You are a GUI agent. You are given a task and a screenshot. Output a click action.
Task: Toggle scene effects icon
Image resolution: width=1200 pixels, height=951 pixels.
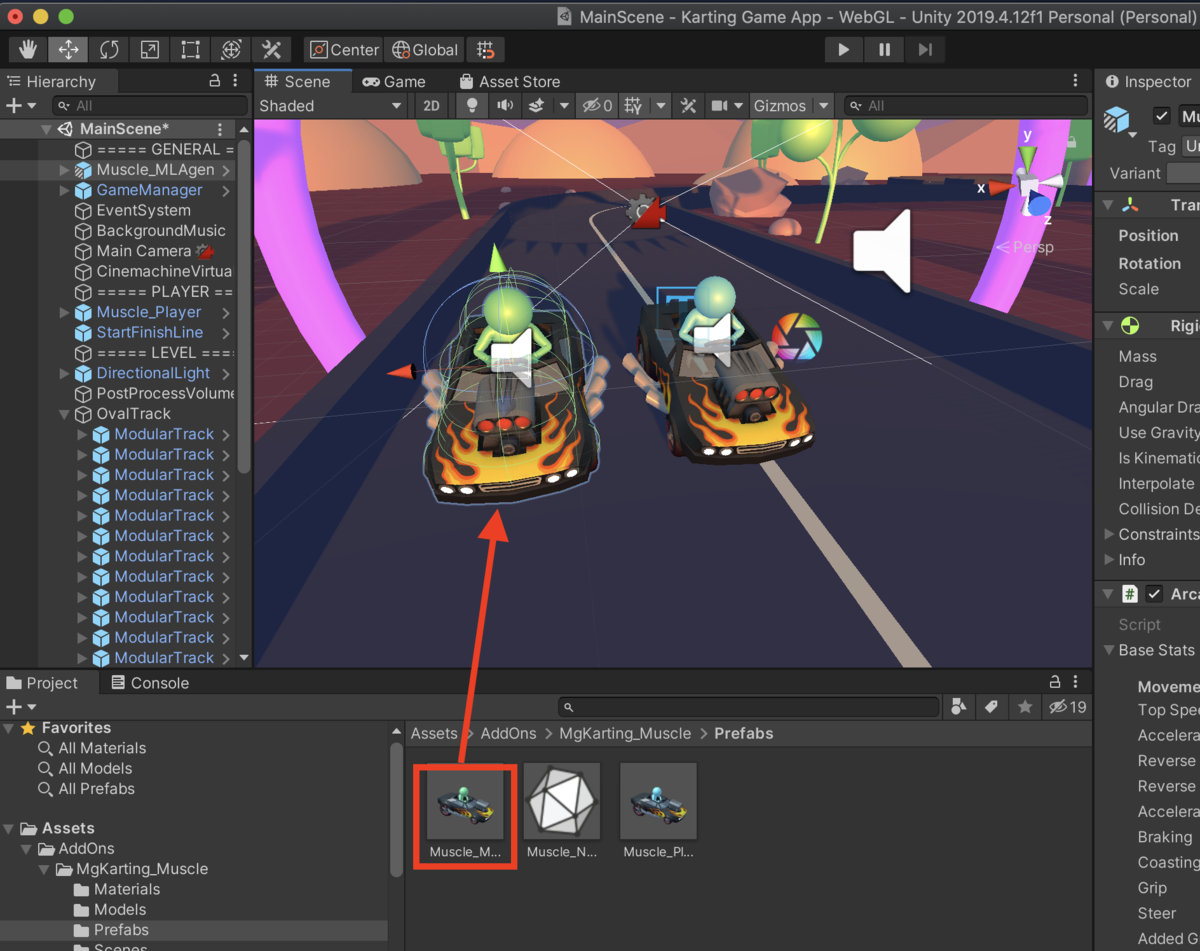click(x=536, y=106)
